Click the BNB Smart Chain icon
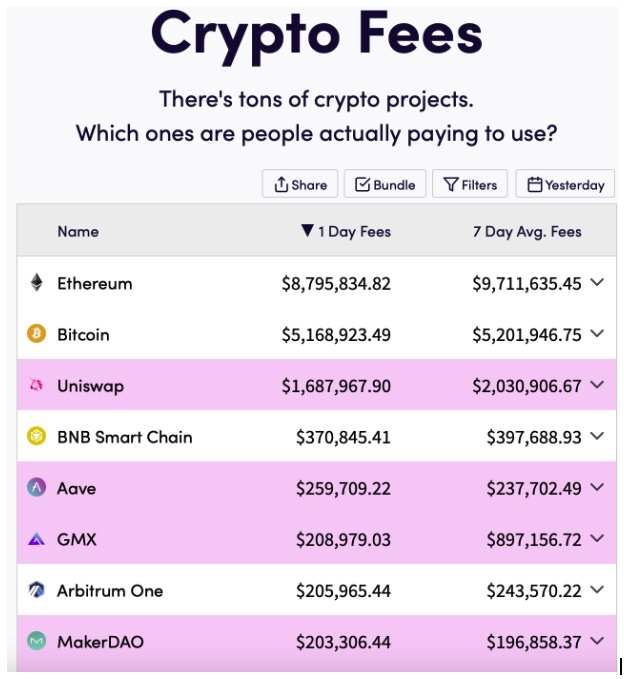This screenshot has width=624, height=679. (37, 437)
